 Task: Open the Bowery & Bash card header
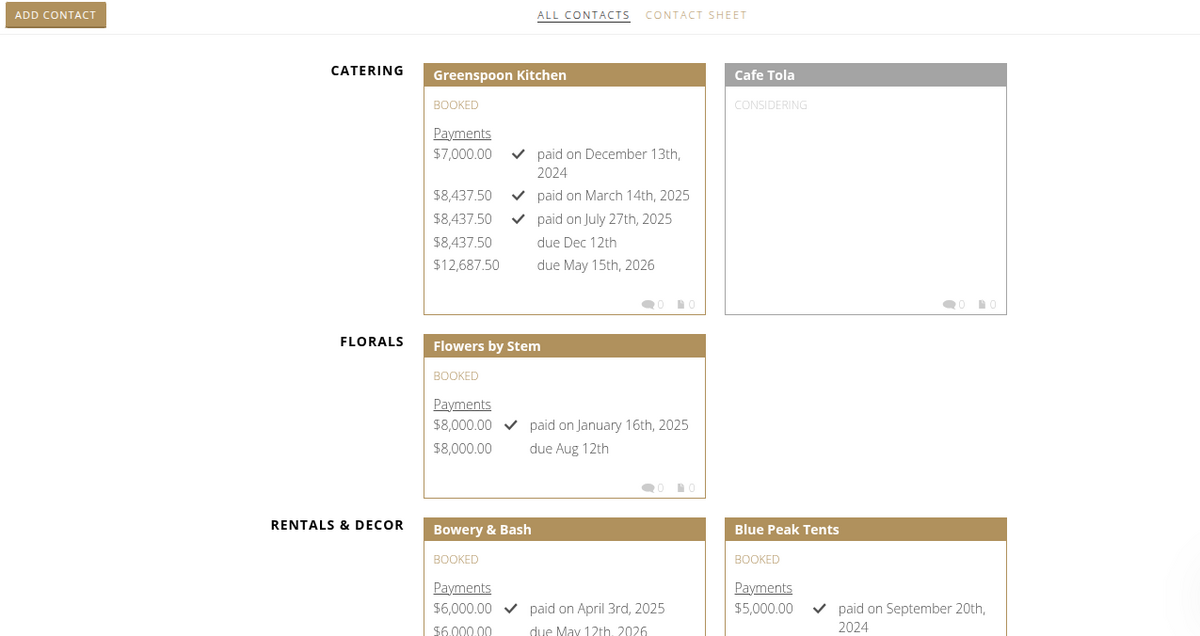click(x=565, y=529)
